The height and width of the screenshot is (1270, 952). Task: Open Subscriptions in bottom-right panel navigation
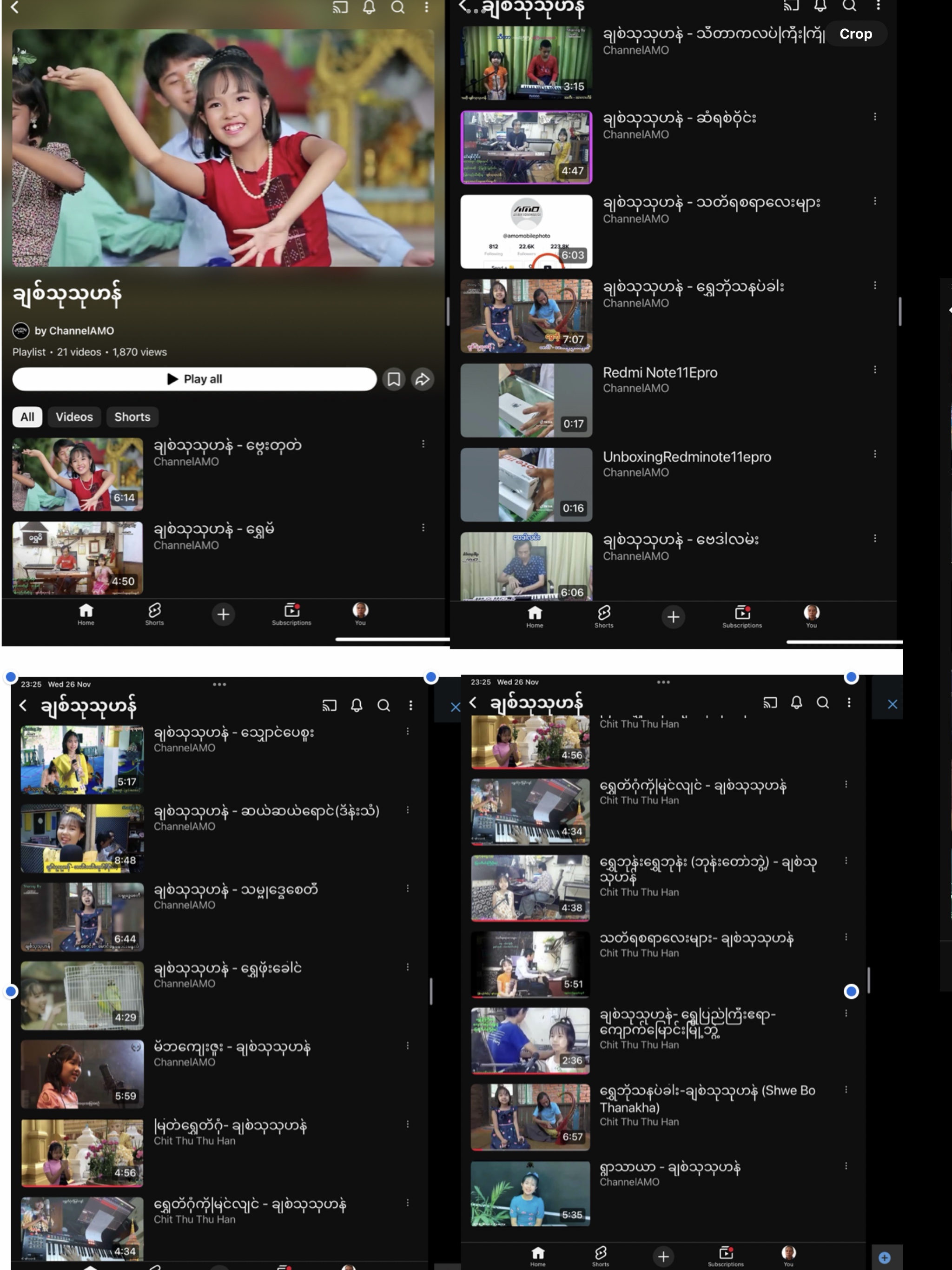[726, 1256]
